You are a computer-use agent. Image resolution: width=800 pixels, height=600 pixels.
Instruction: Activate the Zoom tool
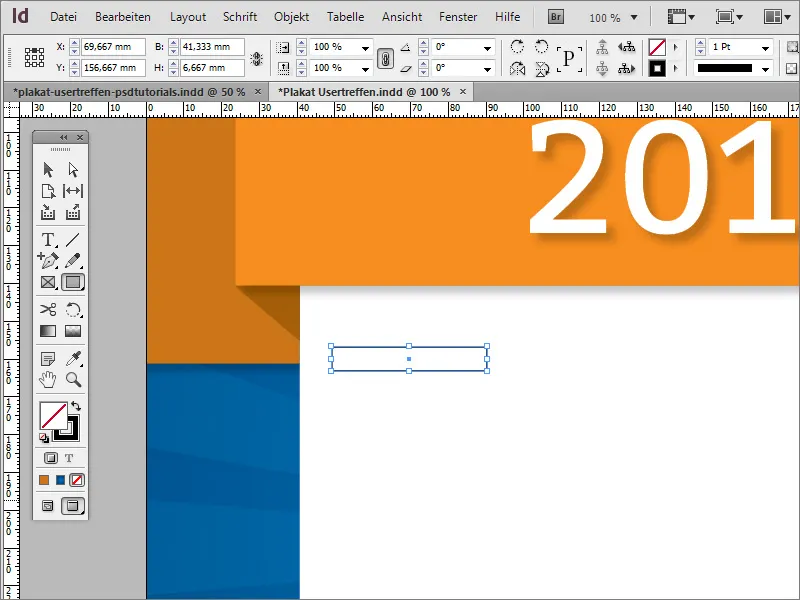tap(73, 380)
